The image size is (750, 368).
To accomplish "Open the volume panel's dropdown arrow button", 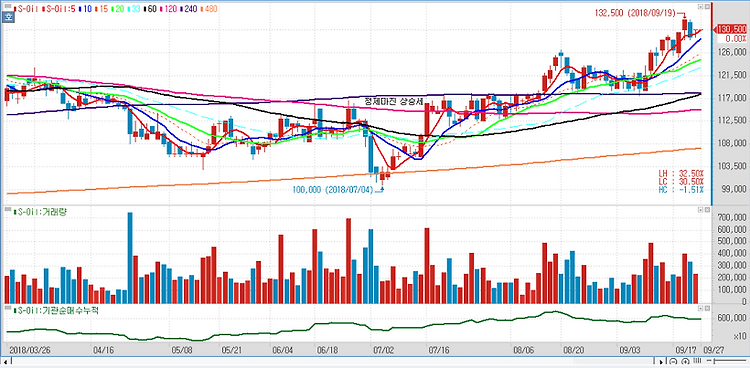I will (x=700, y=210).
